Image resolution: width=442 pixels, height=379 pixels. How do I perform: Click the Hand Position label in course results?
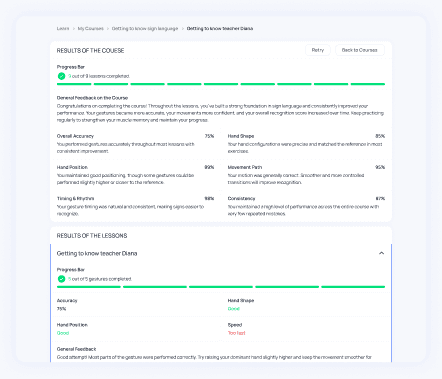[x=72, y=167]
